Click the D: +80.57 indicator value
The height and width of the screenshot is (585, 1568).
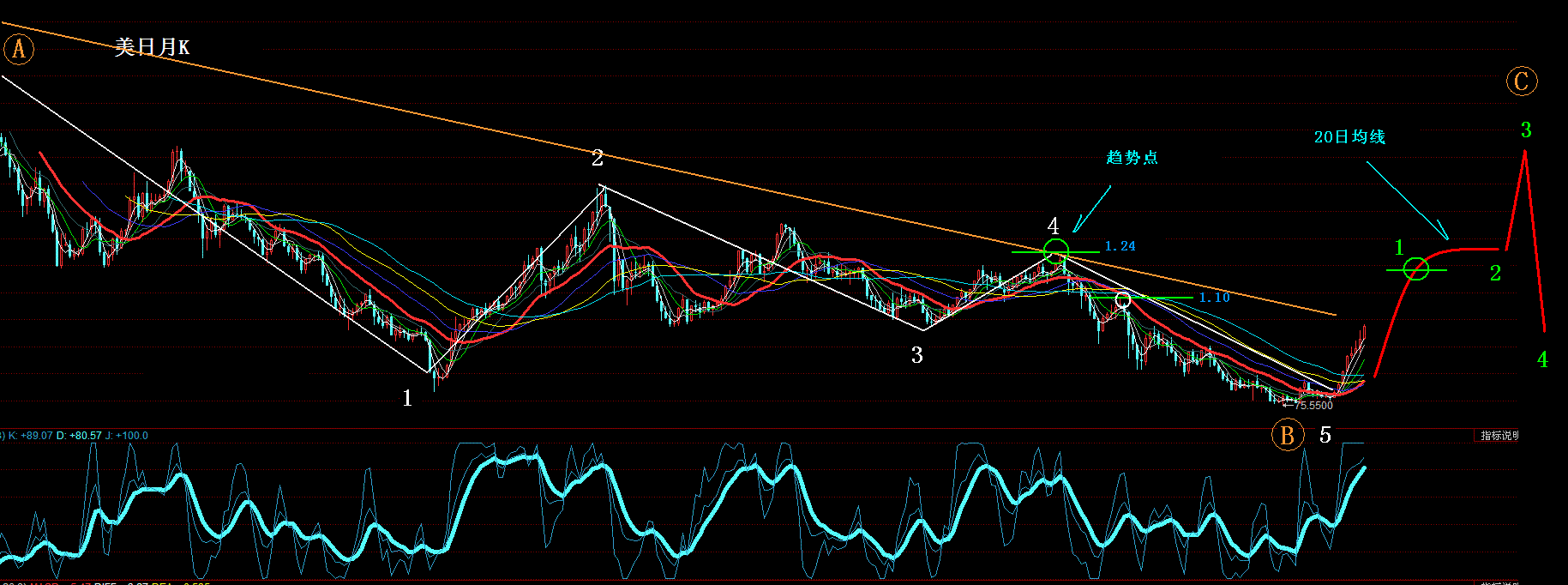click(79, 436)
